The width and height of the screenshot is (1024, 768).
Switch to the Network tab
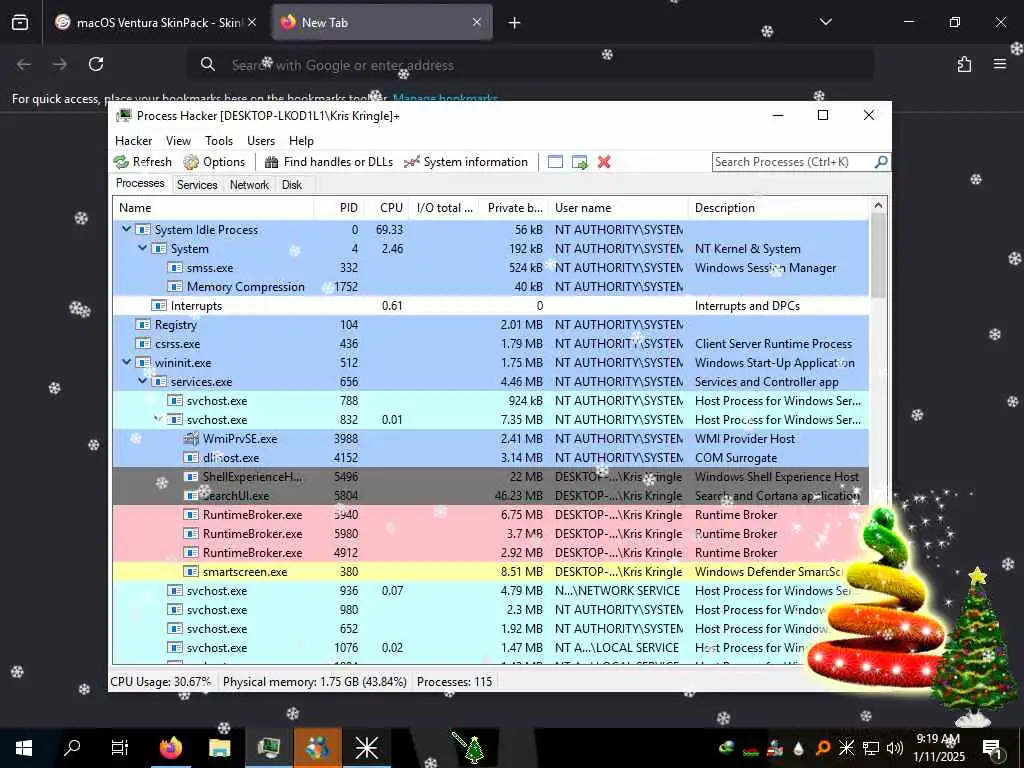(249, 185)
